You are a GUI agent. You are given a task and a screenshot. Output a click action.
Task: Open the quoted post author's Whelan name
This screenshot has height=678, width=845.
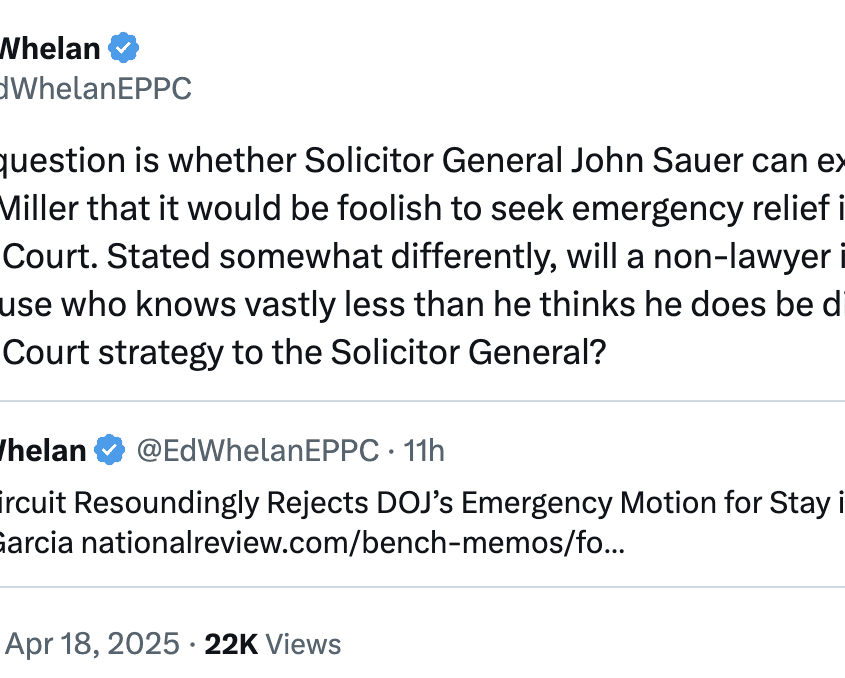click(43, 451)
